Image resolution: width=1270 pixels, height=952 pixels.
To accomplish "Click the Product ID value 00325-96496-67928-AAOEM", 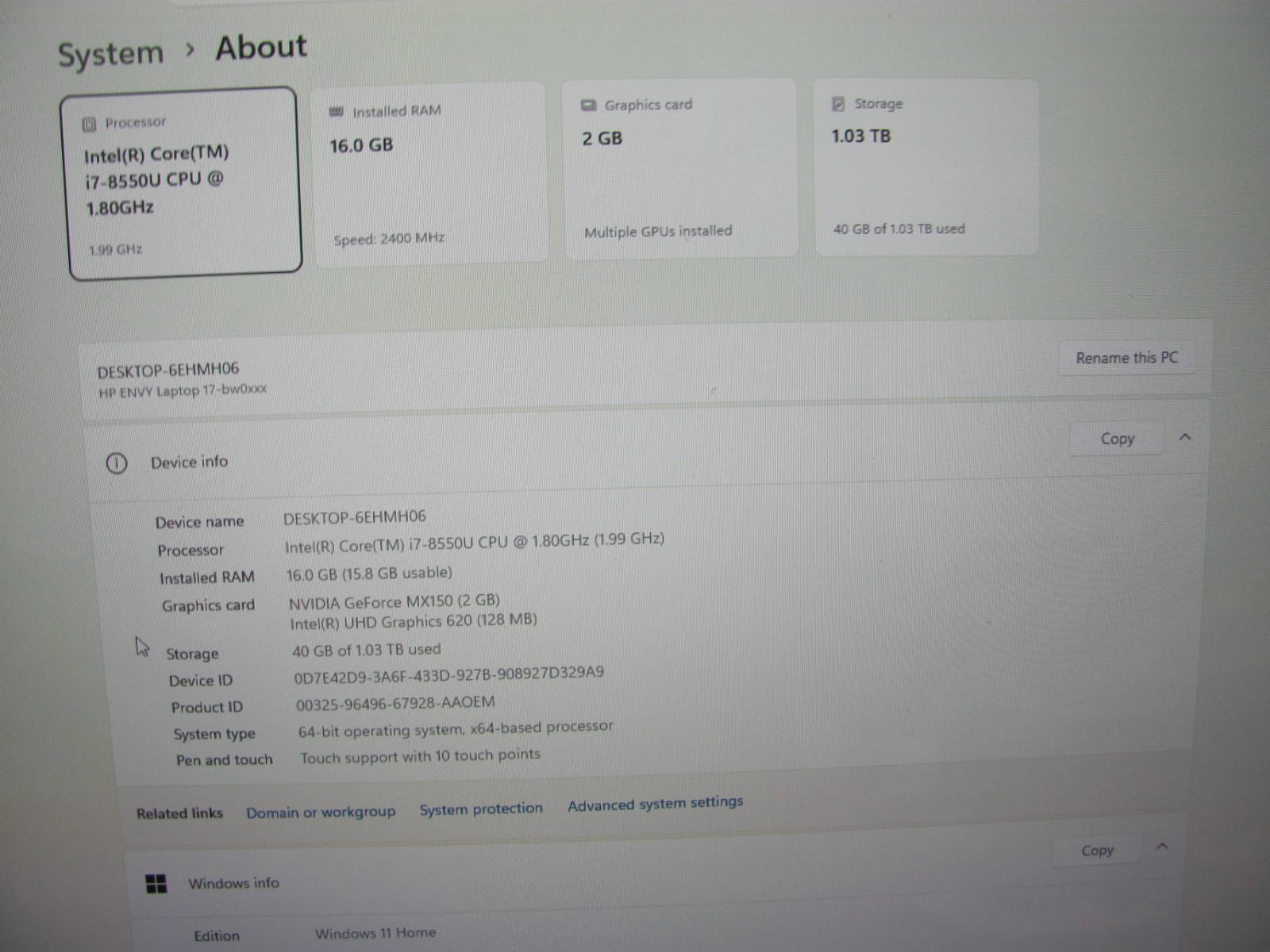I will pos(395,704).
